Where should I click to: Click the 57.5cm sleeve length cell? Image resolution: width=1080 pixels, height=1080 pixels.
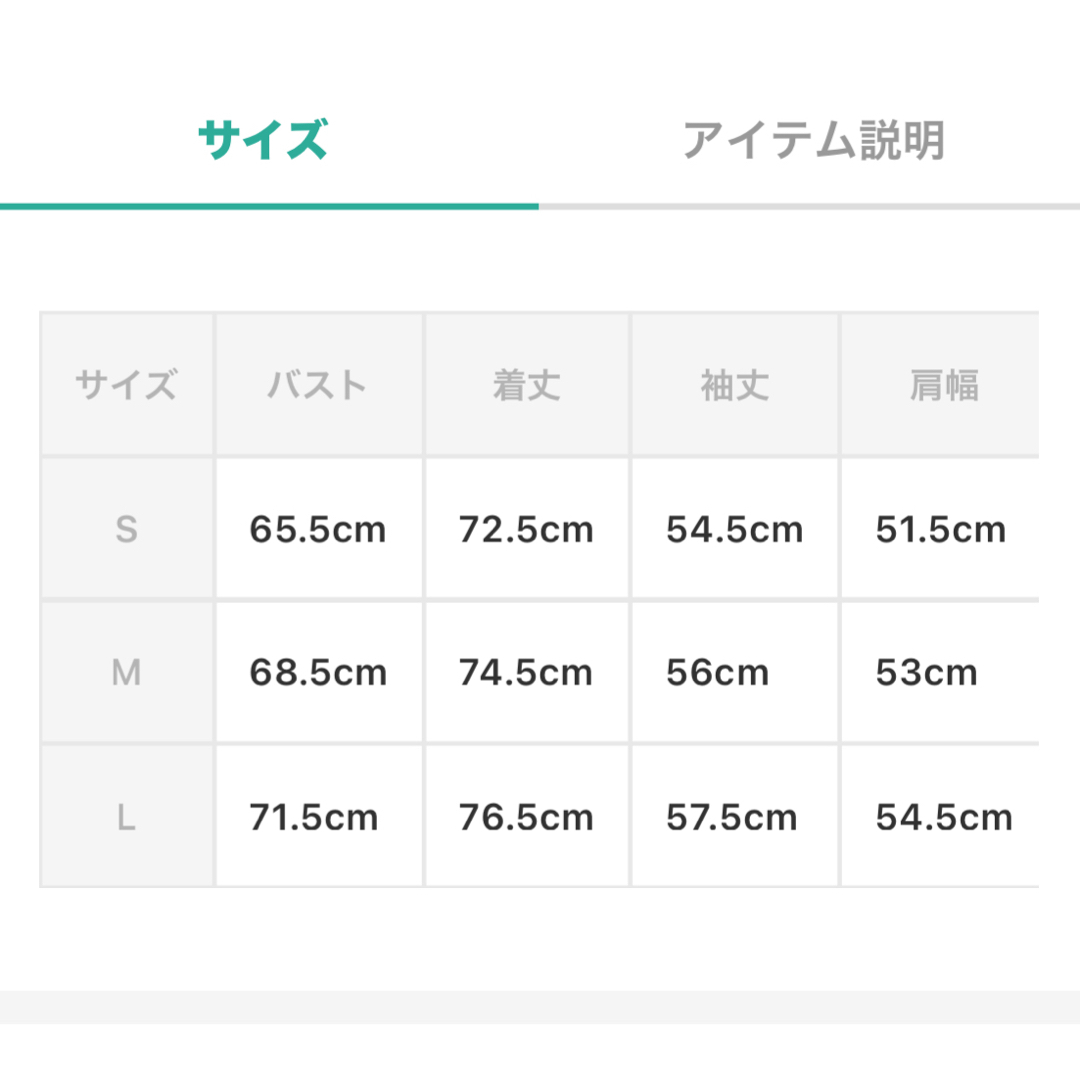click(x=732, y=818)
